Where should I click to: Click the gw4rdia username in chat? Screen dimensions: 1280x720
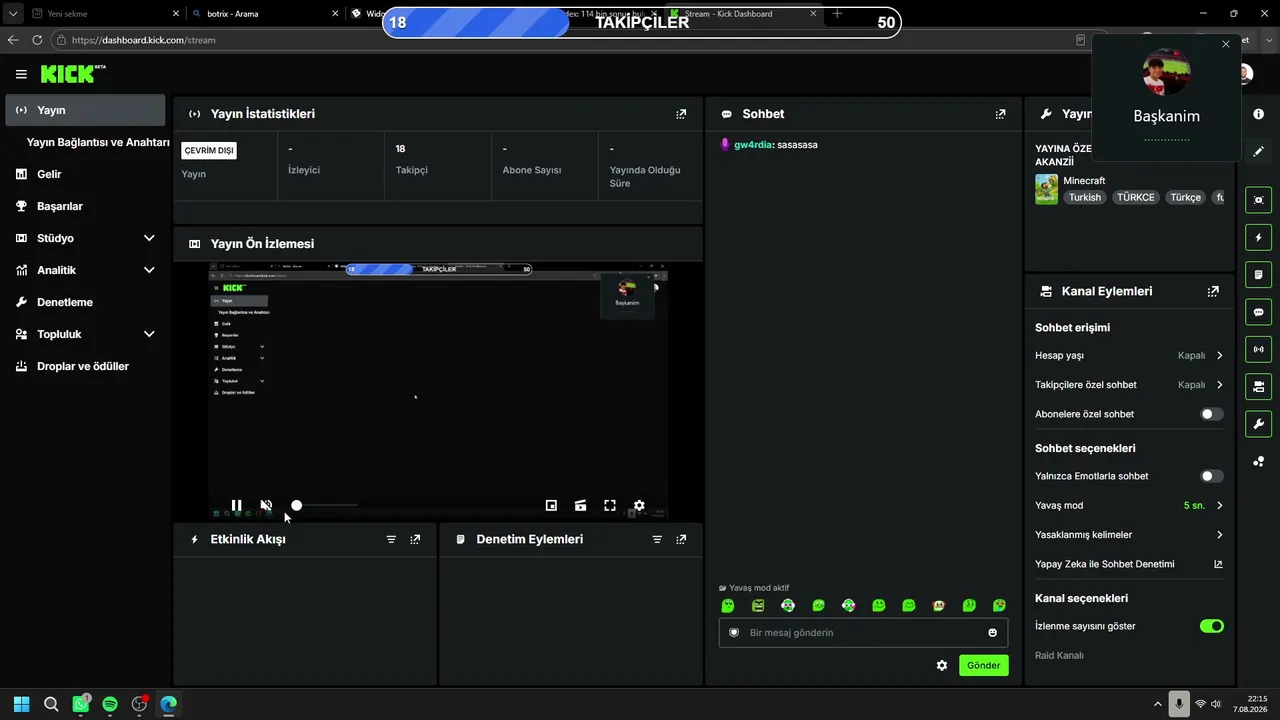tap(752, 145)
